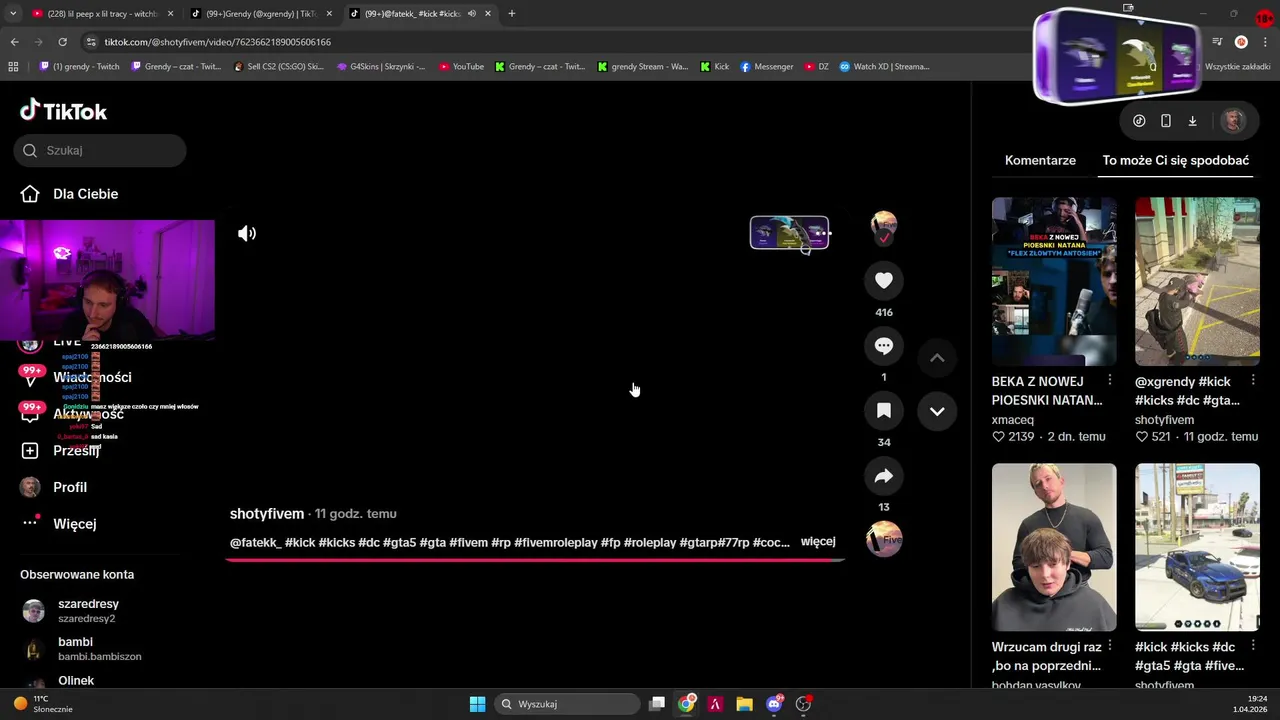
Task: Open the Więcej menu
Action: 60,524
